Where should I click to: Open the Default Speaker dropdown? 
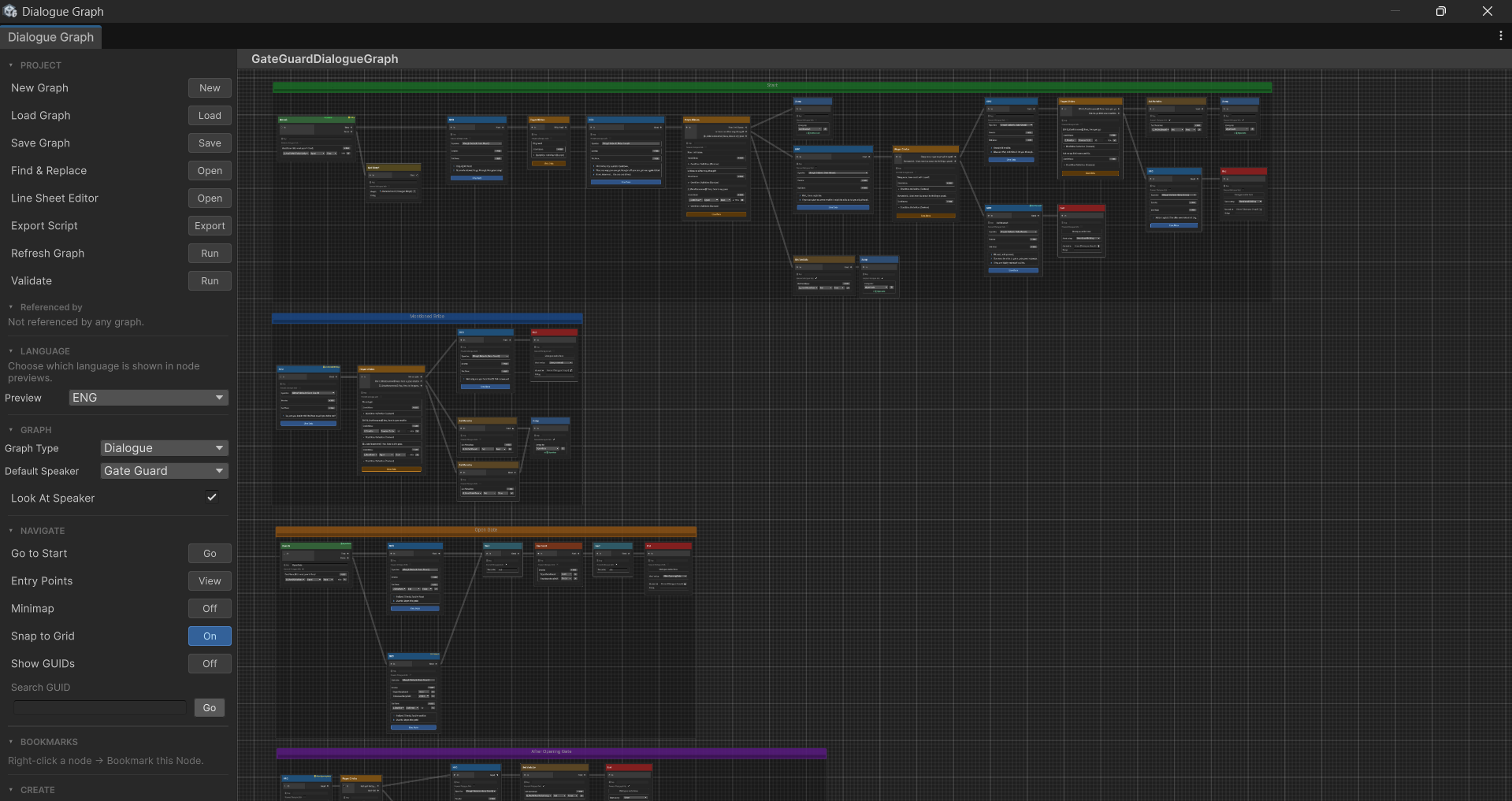tap(165, 471)
